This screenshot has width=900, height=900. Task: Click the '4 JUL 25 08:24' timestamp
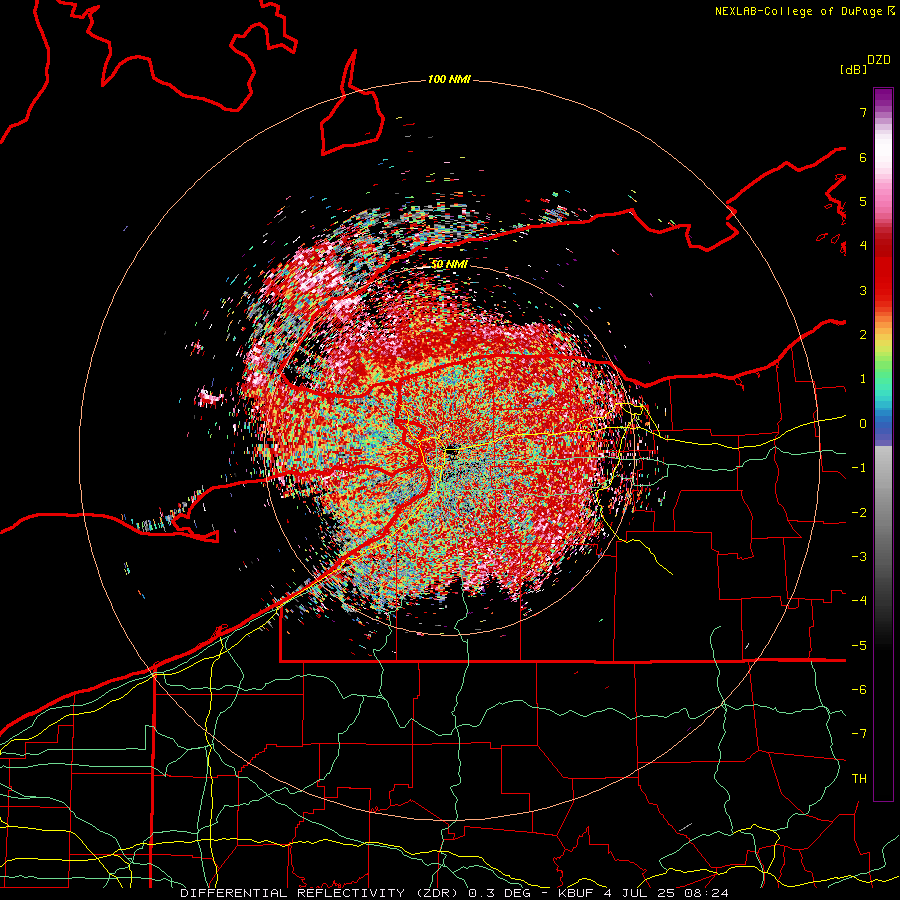click(x=666, y=893)
